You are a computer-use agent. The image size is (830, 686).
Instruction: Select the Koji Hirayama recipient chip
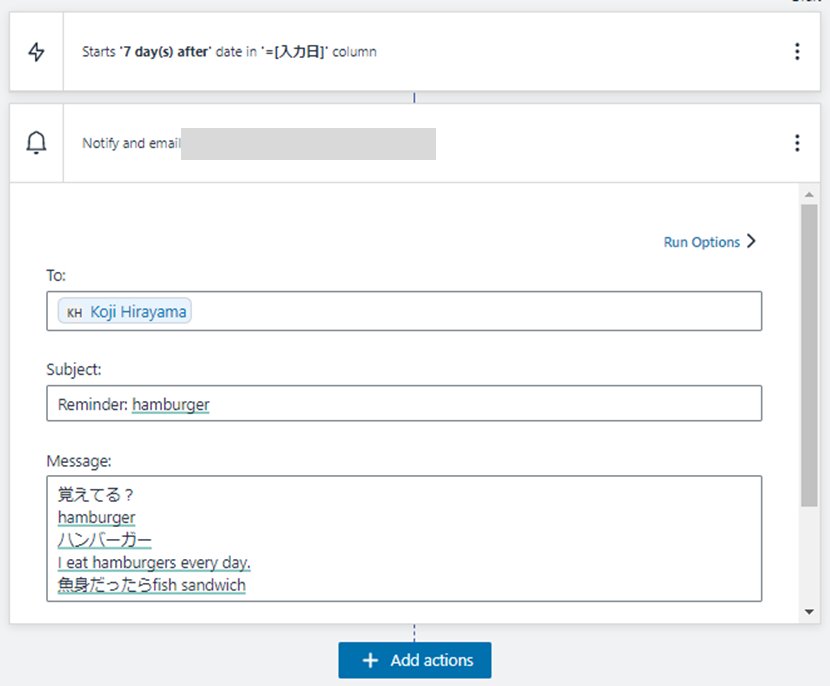137,312
